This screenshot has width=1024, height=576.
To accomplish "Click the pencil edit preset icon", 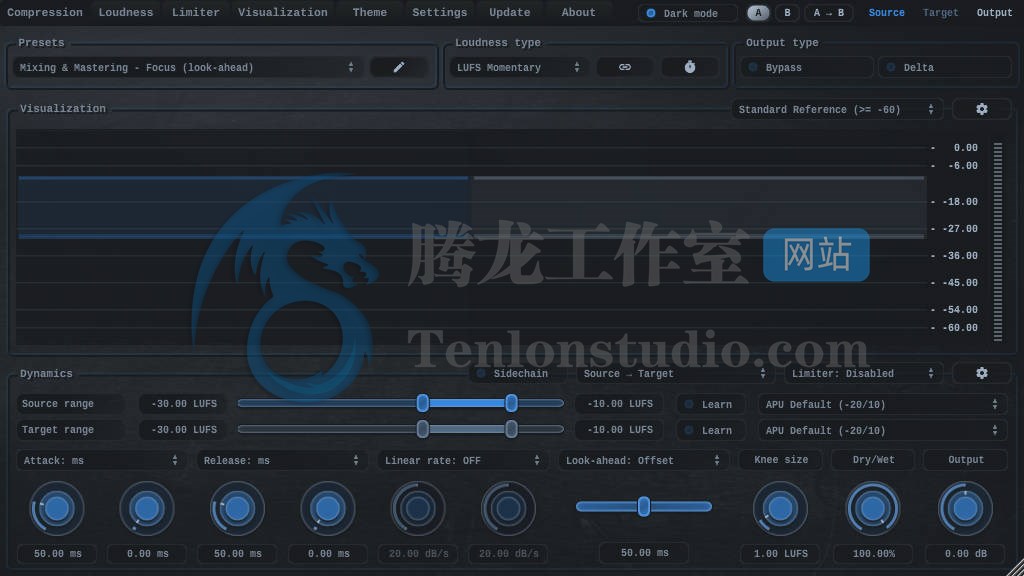I will point(399,67).
